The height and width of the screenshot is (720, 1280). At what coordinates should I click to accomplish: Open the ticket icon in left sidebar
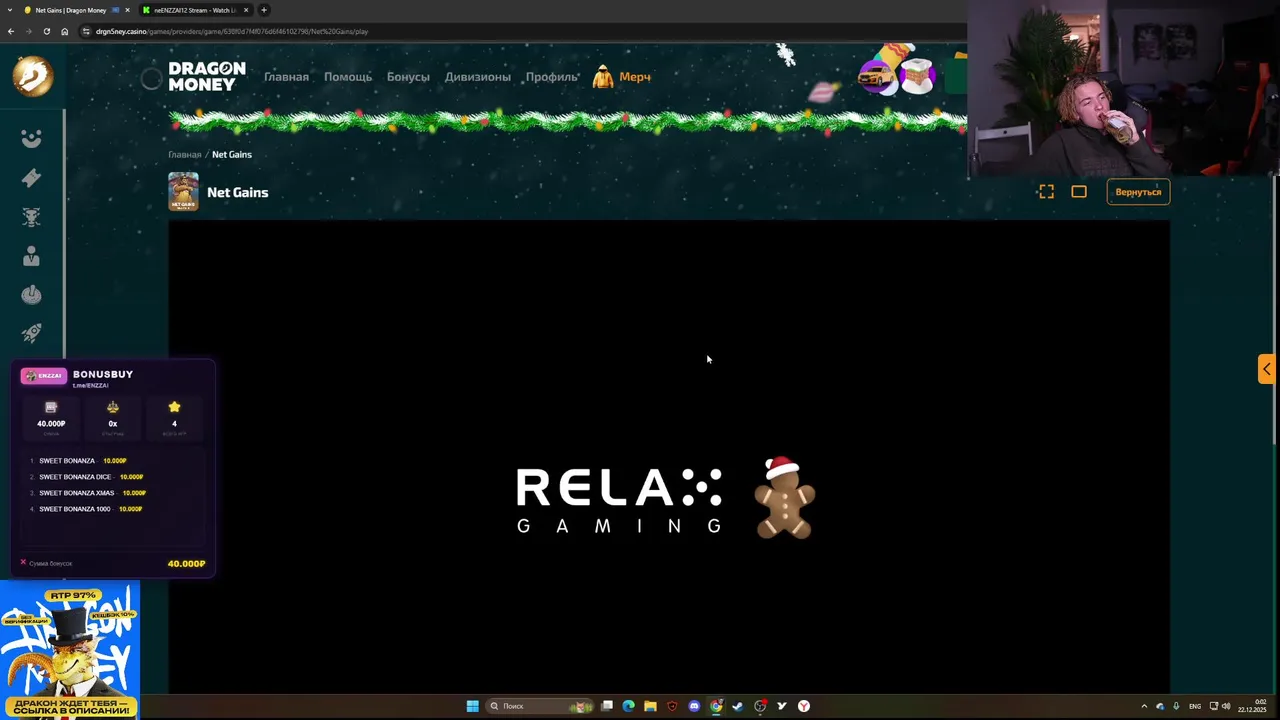(x=31, y=178)
